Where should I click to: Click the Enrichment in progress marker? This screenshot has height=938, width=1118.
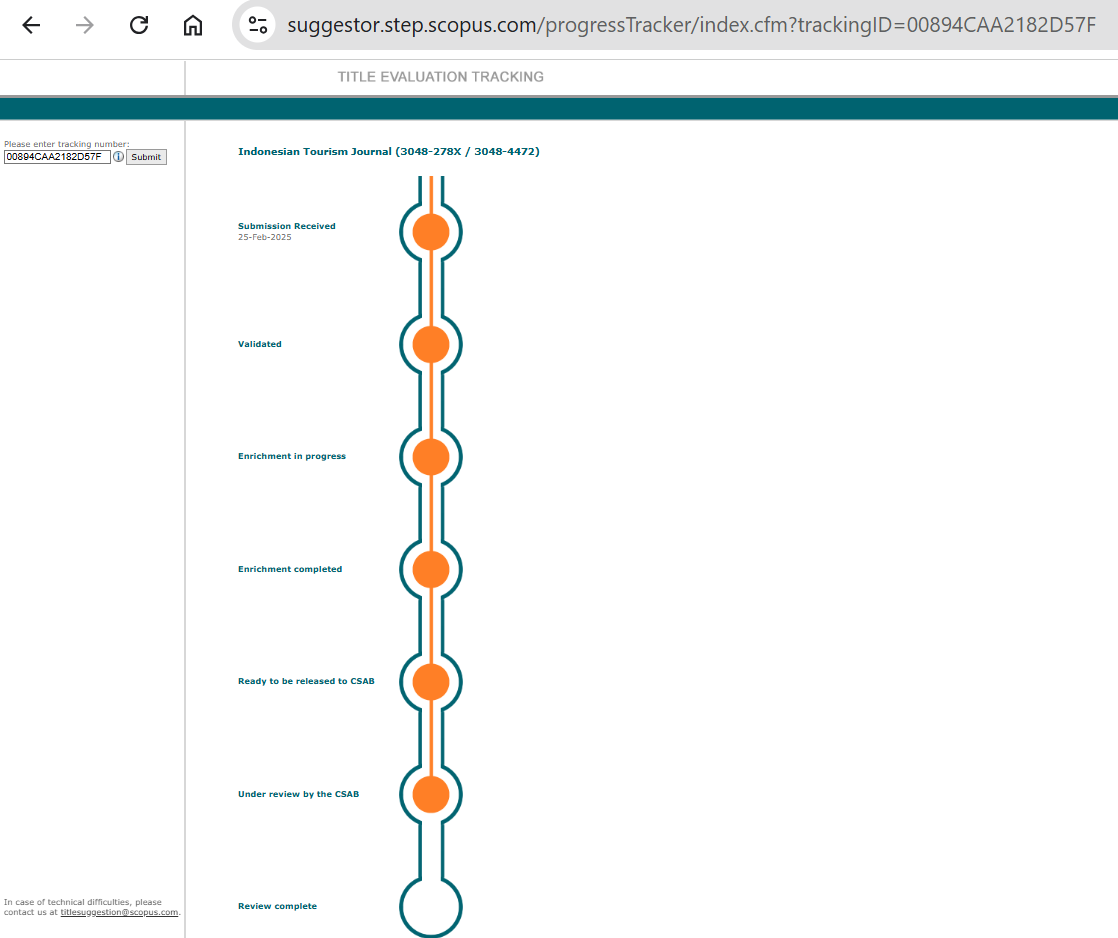431,456
